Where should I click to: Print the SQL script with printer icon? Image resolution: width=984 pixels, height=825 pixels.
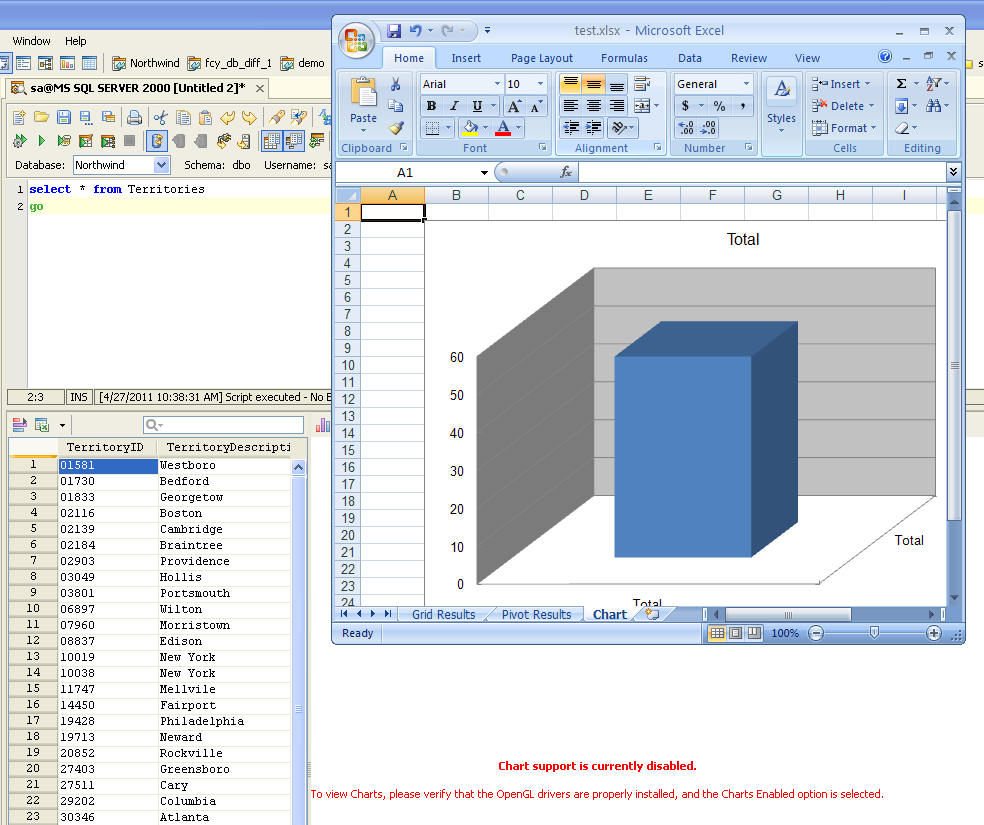(x=134, y=117)
